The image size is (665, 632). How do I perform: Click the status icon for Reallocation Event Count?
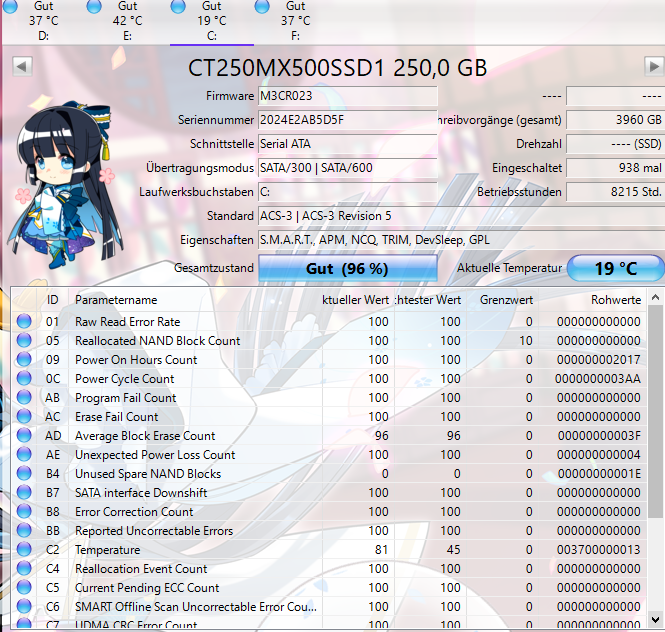point(24,568)
